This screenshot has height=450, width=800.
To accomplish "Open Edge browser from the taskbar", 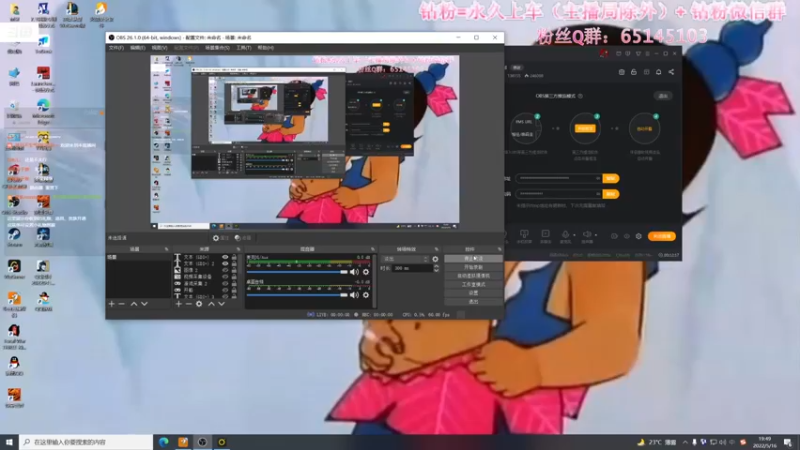I will [164, 442].
